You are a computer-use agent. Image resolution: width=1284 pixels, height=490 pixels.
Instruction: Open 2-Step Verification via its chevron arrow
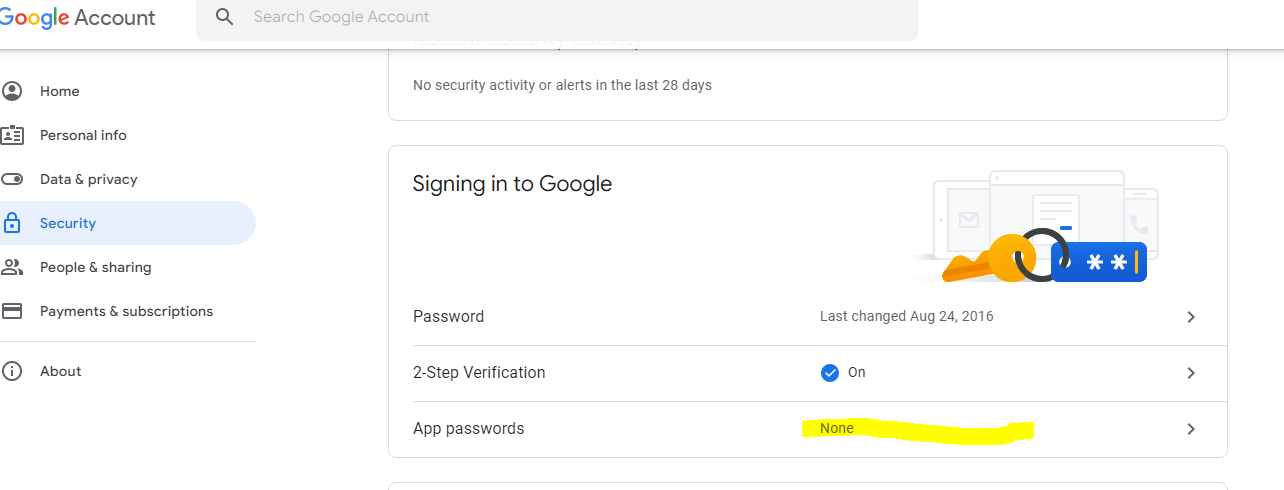(1191, 373)
